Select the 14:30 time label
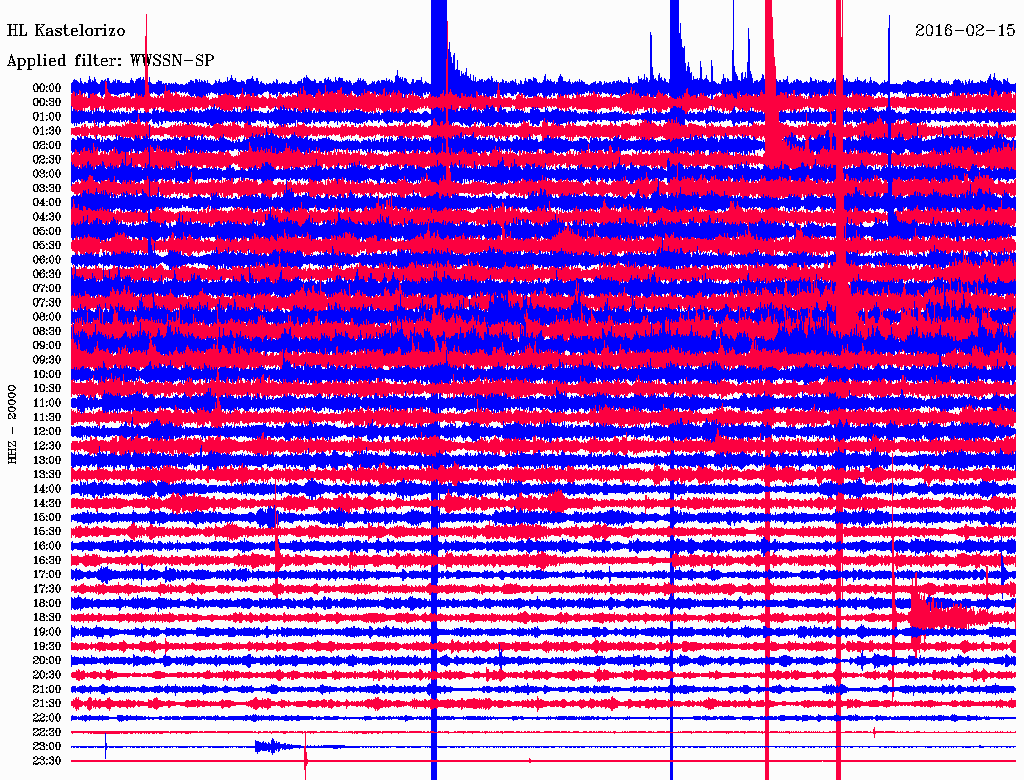This screenshot has width=1024, height=780. pyautogui.click(x=47, y=504)
